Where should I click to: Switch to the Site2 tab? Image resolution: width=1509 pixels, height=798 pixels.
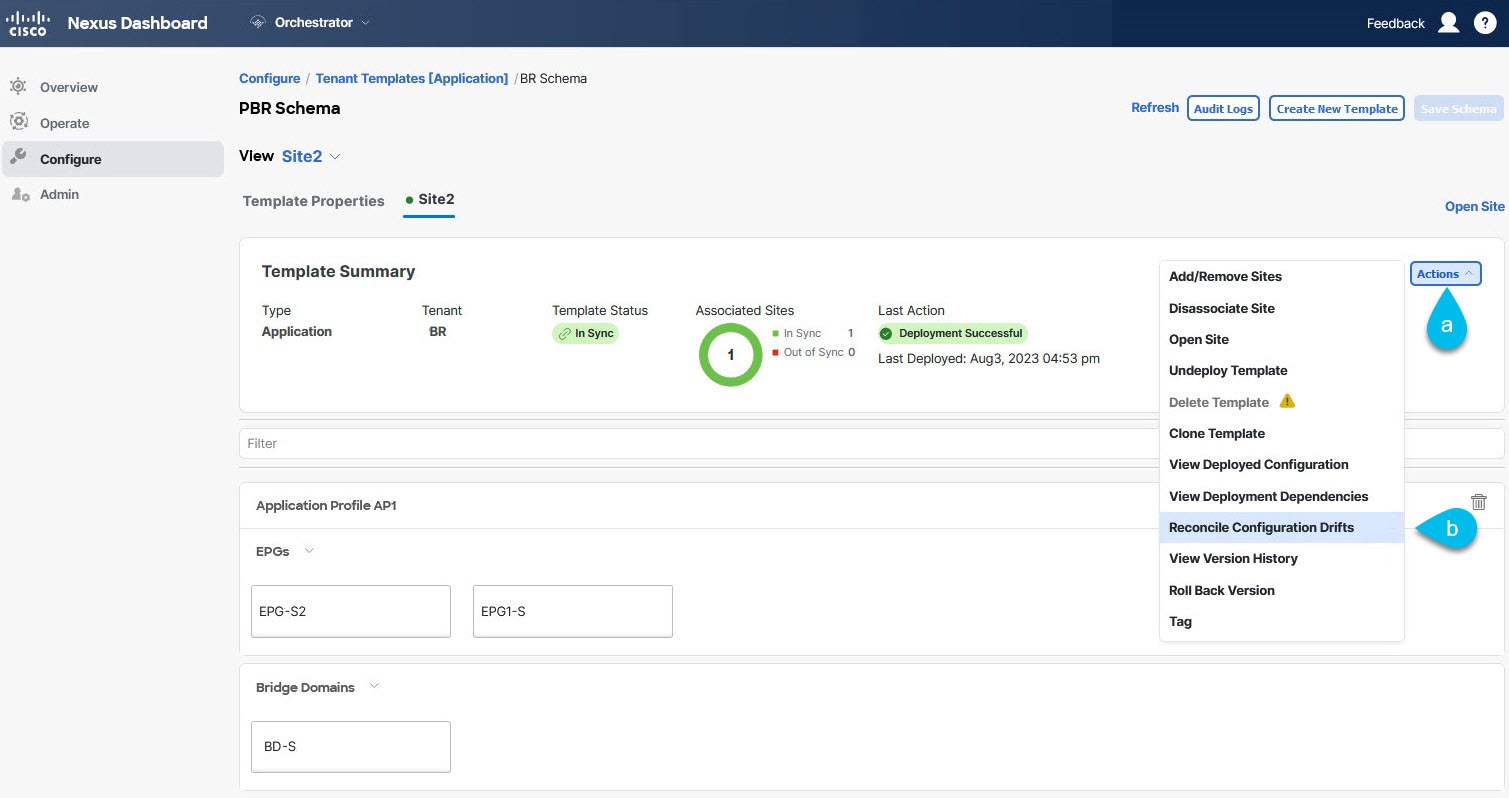click(430, 200)
